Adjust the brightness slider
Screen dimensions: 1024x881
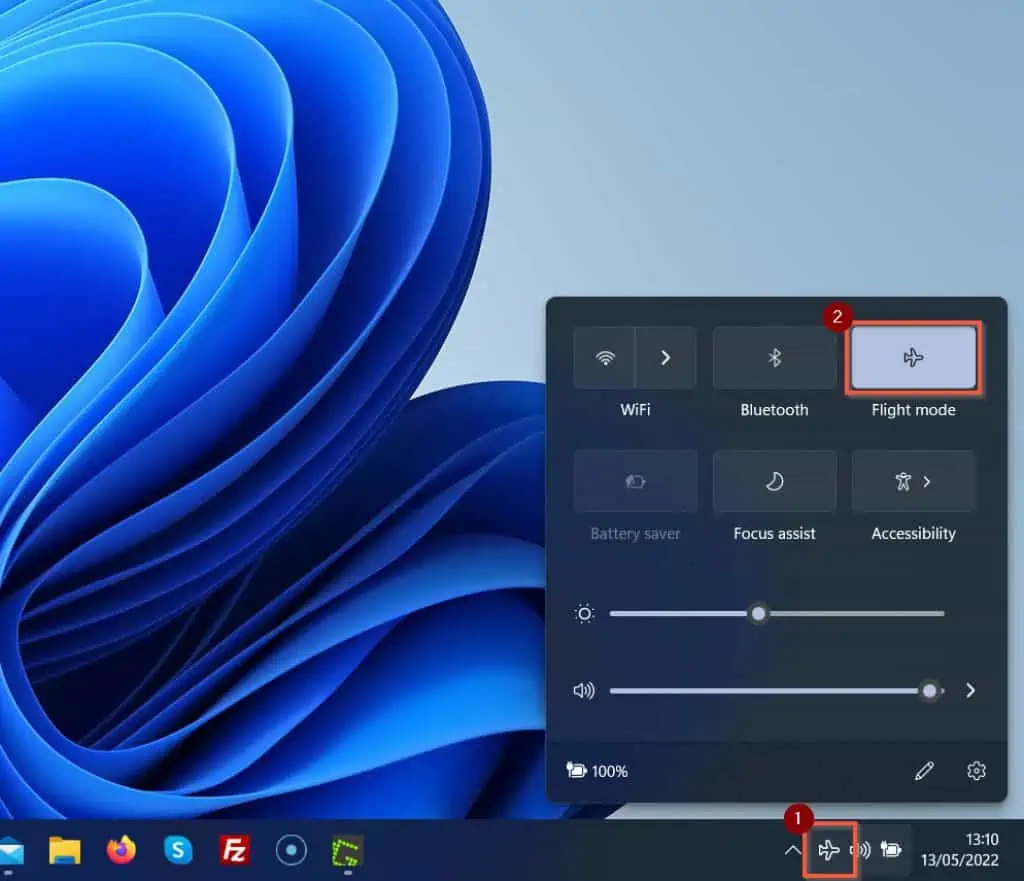coord(758,613)
